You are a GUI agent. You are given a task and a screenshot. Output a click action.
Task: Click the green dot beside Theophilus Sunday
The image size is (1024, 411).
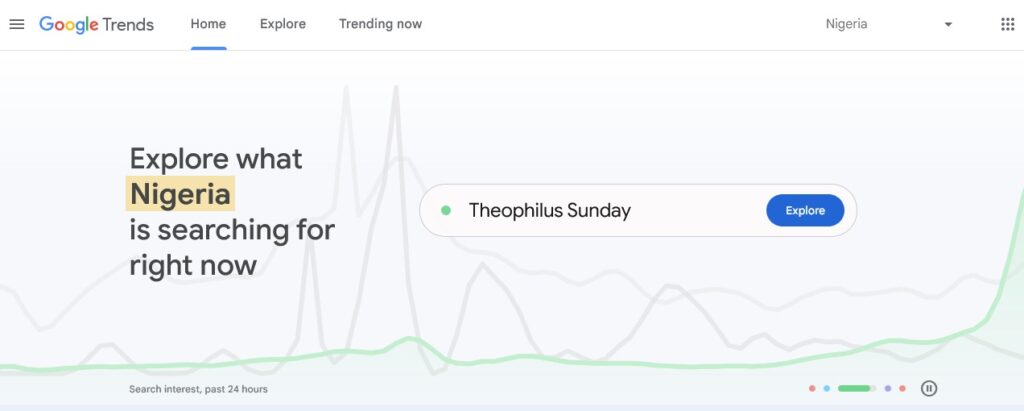pyautogui.click(x=446, y=210)
